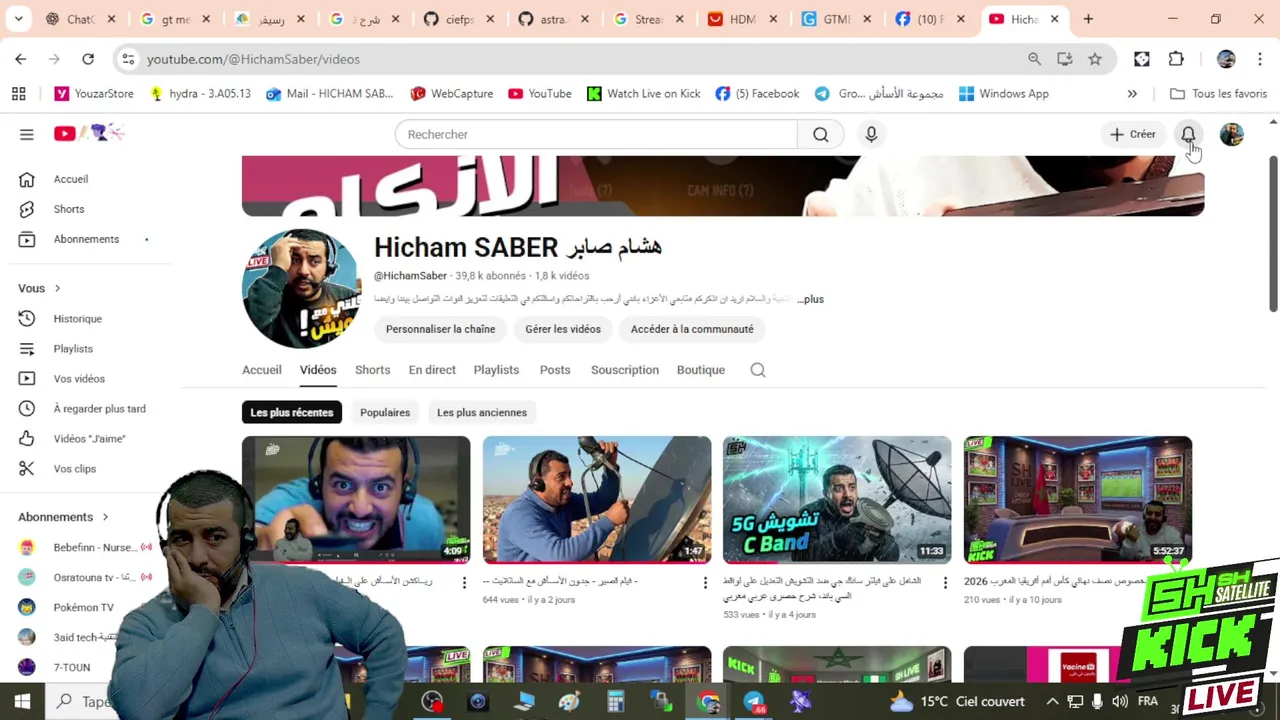Open YouzarStore bookmark
Image resolution: width=1280 pixels, height=720 pixels.
(x=94, y=93)
